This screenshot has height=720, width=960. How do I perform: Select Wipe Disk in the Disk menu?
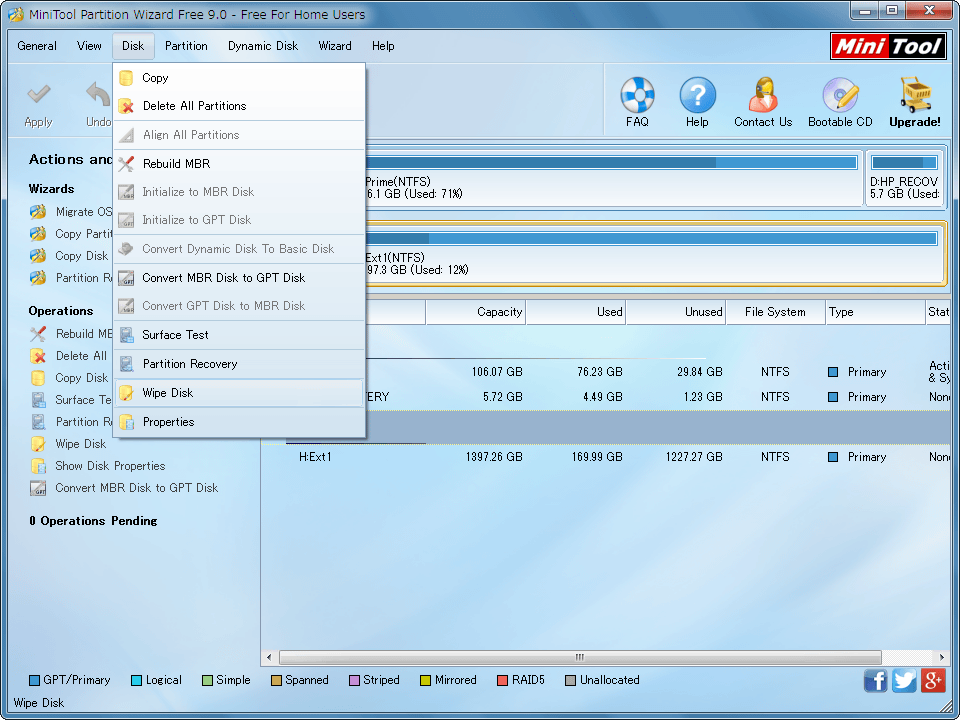(x=239, y=393)
